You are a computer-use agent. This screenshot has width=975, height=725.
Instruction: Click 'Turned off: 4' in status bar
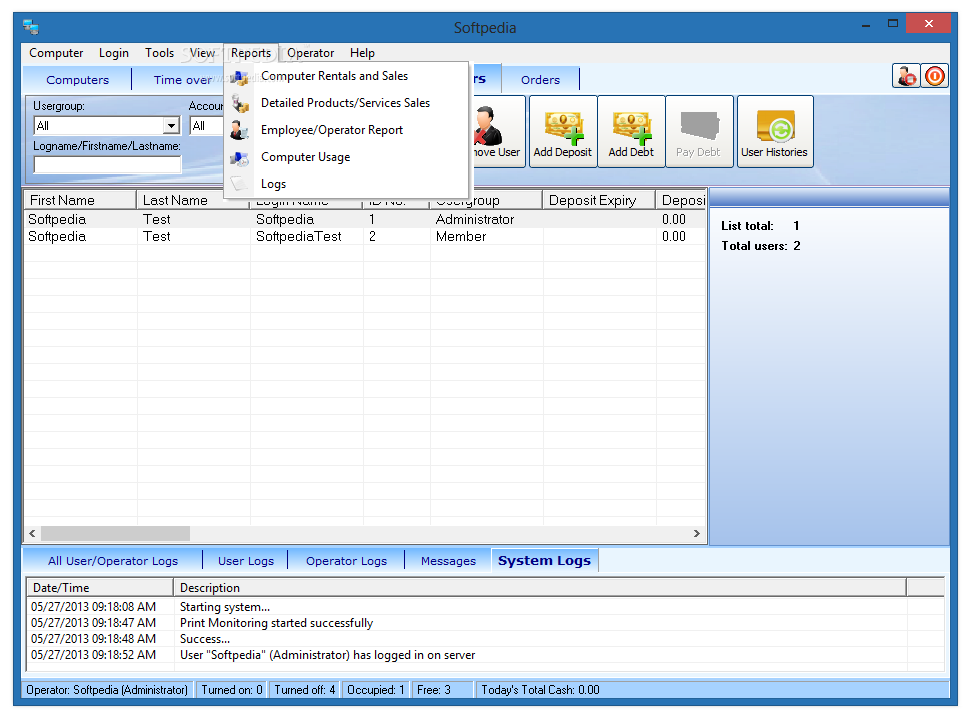[x=305, y=690]
